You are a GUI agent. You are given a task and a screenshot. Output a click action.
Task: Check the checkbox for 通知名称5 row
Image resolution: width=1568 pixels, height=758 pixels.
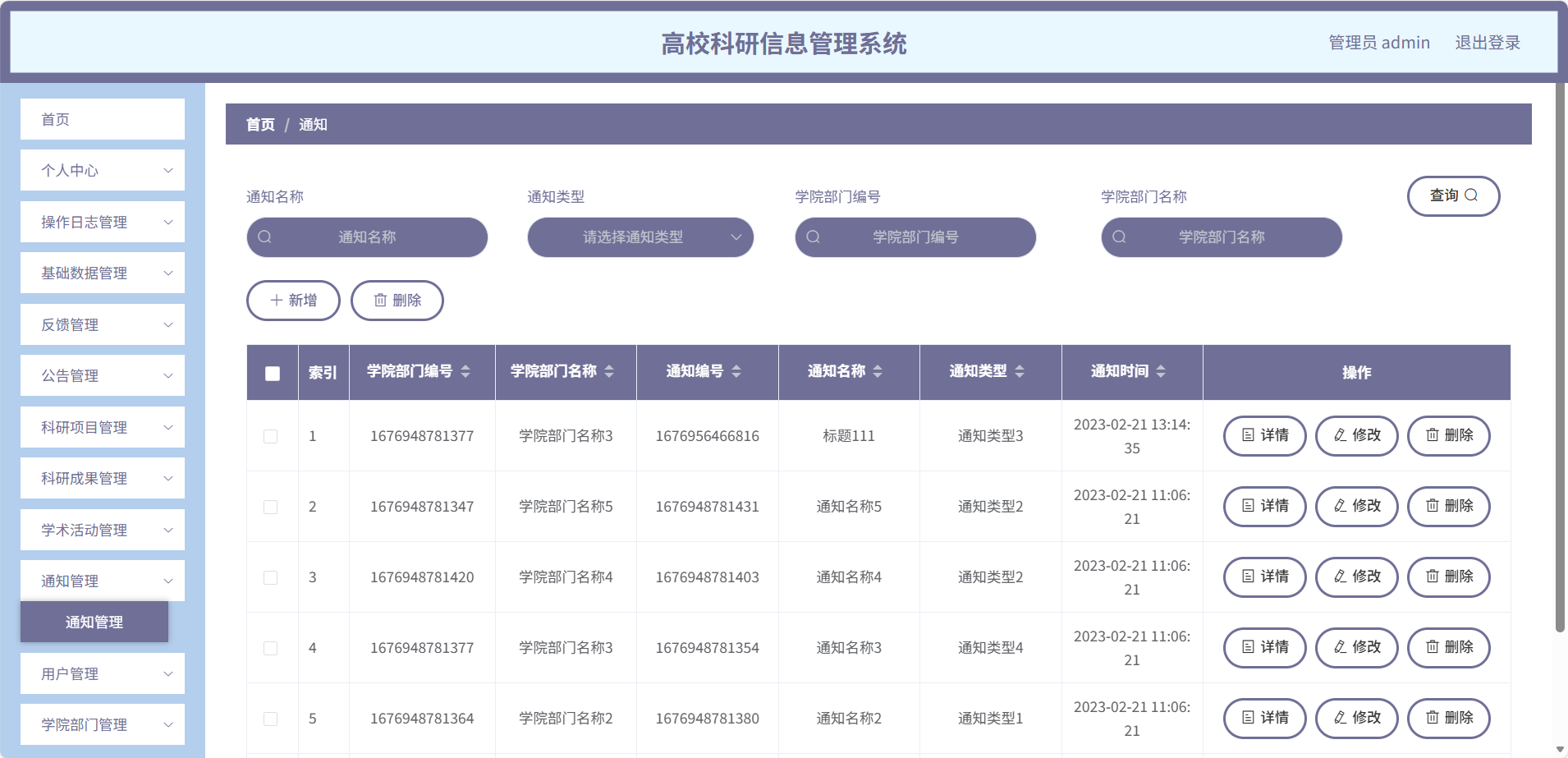(x=270, y=507)
